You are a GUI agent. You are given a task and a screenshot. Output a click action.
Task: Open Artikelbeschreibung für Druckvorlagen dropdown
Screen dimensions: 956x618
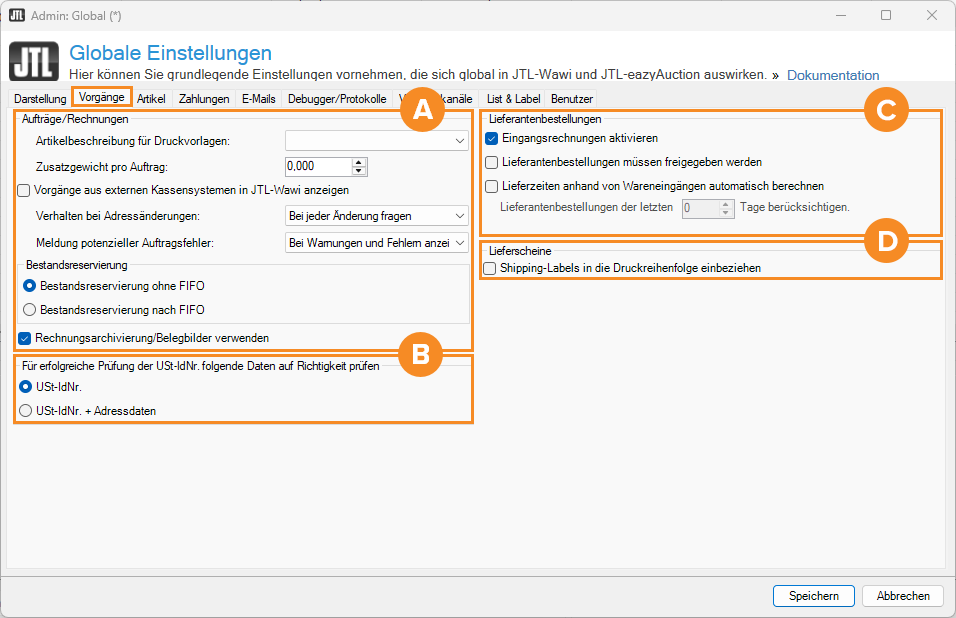[x=376, y=141]
